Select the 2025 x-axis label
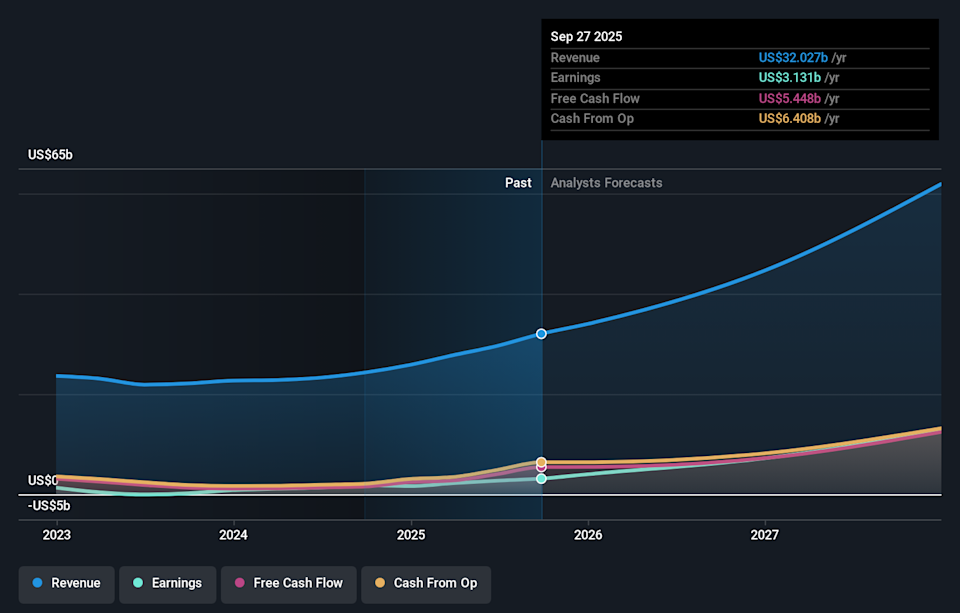This screenshot has height=613, width=960. point(411,535)
